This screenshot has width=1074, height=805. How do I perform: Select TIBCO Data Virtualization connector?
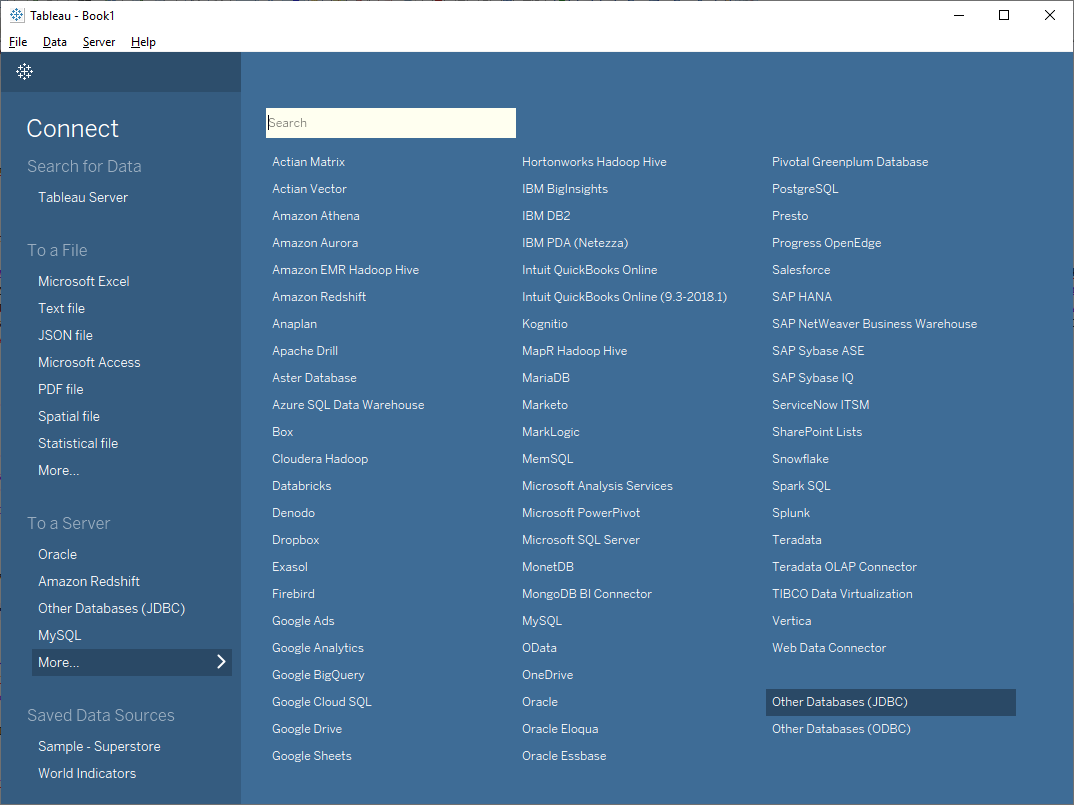(x=842, y=594)
